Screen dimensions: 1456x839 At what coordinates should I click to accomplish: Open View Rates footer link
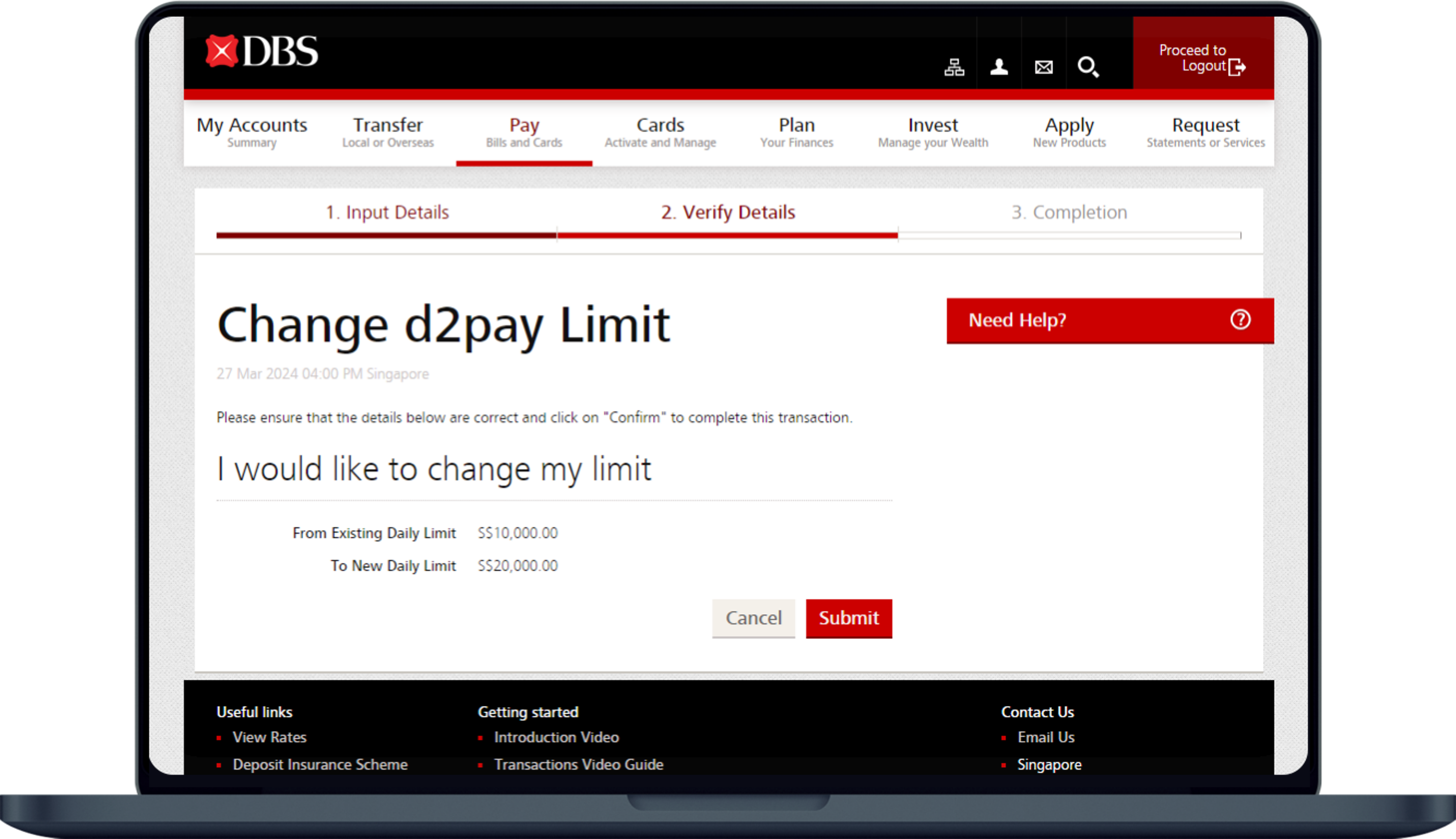click(269, 737)
